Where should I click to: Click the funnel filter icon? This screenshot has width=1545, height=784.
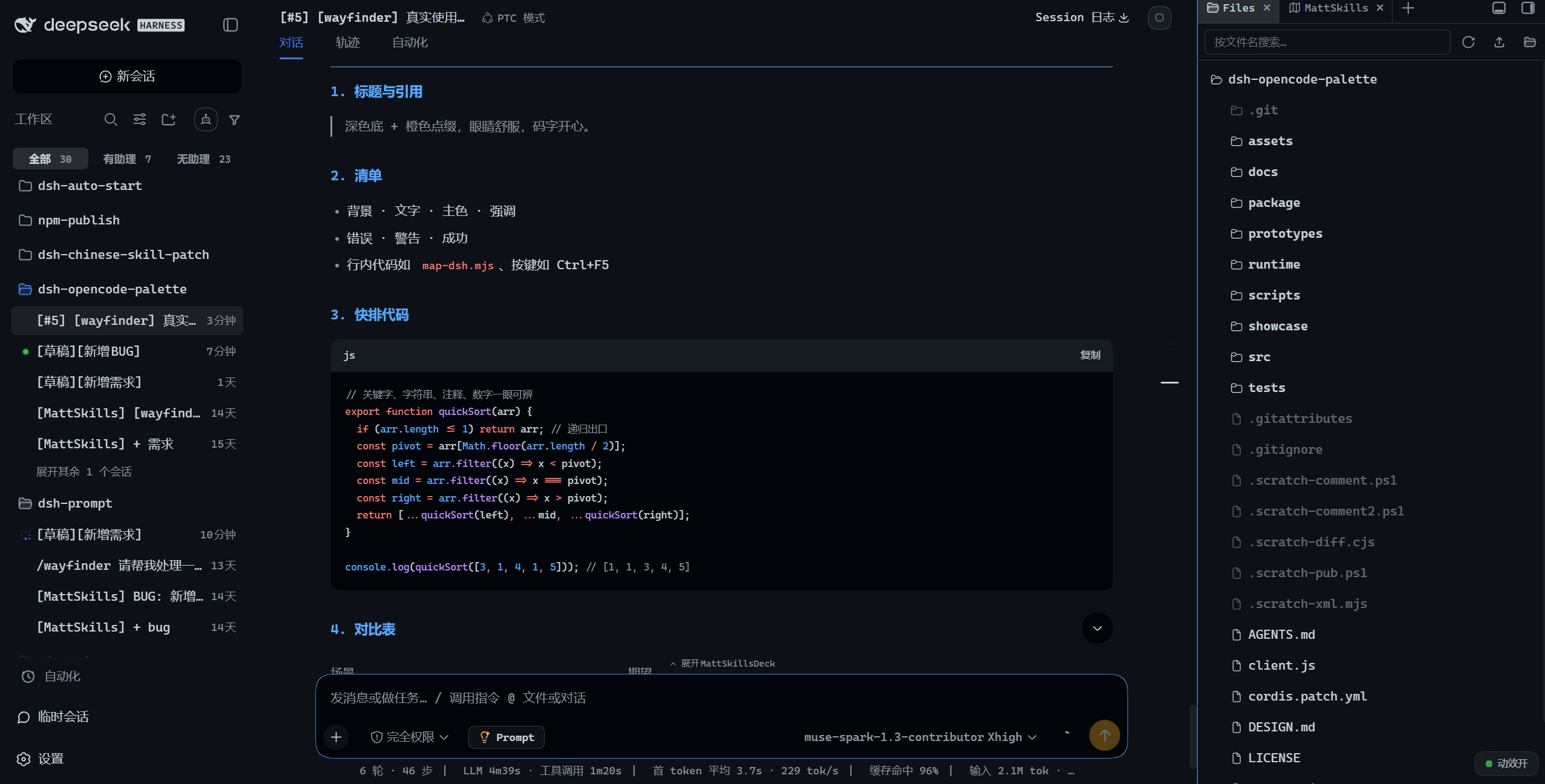pos(235,120)
